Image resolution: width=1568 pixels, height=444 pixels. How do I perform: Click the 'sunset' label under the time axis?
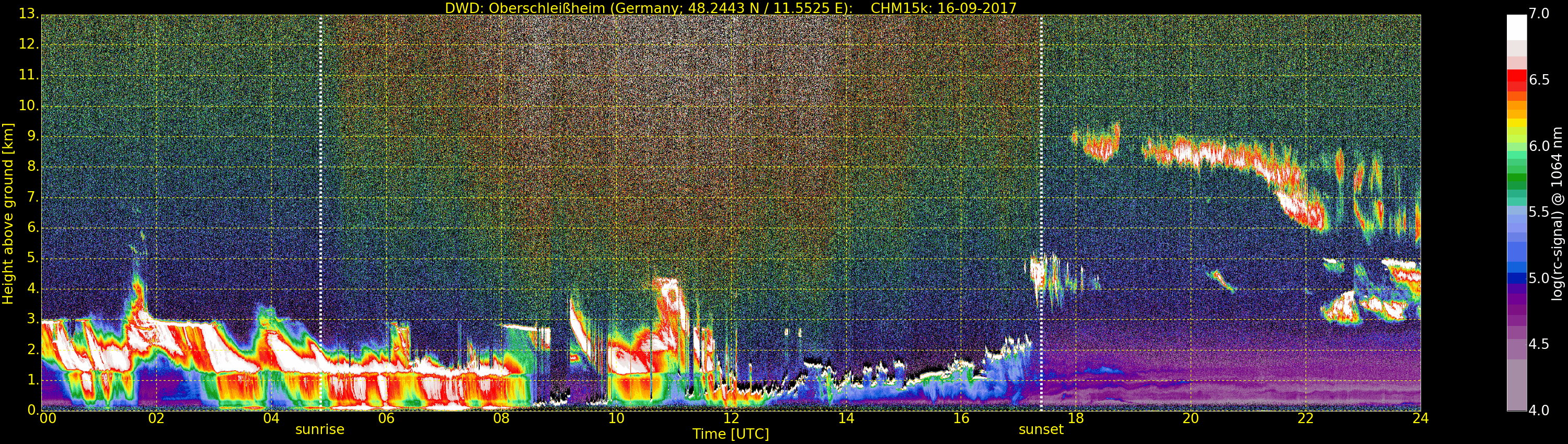pos(1041,429)
